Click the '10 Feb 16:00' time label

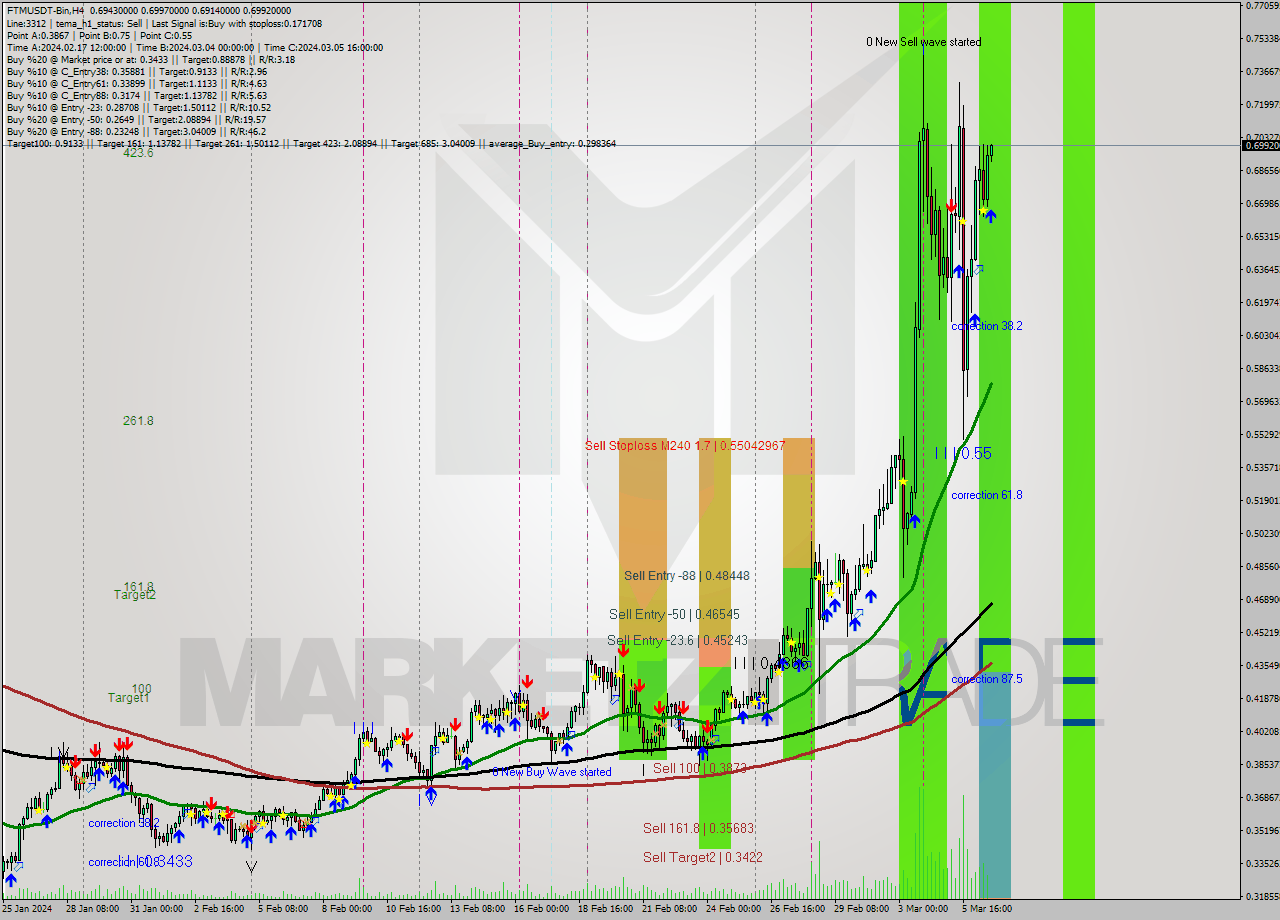(x=412, y=909)
